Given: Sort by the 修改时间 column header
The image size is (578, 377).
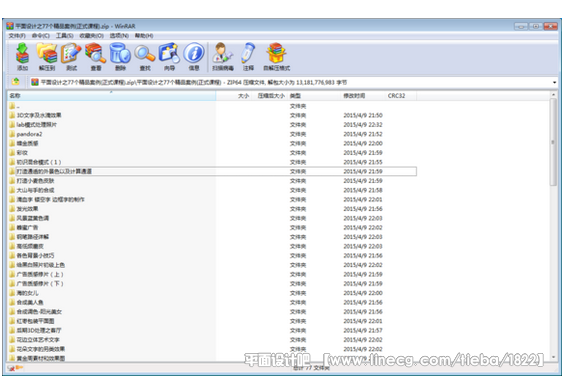Looking at the screenshot, I should 363,96.
